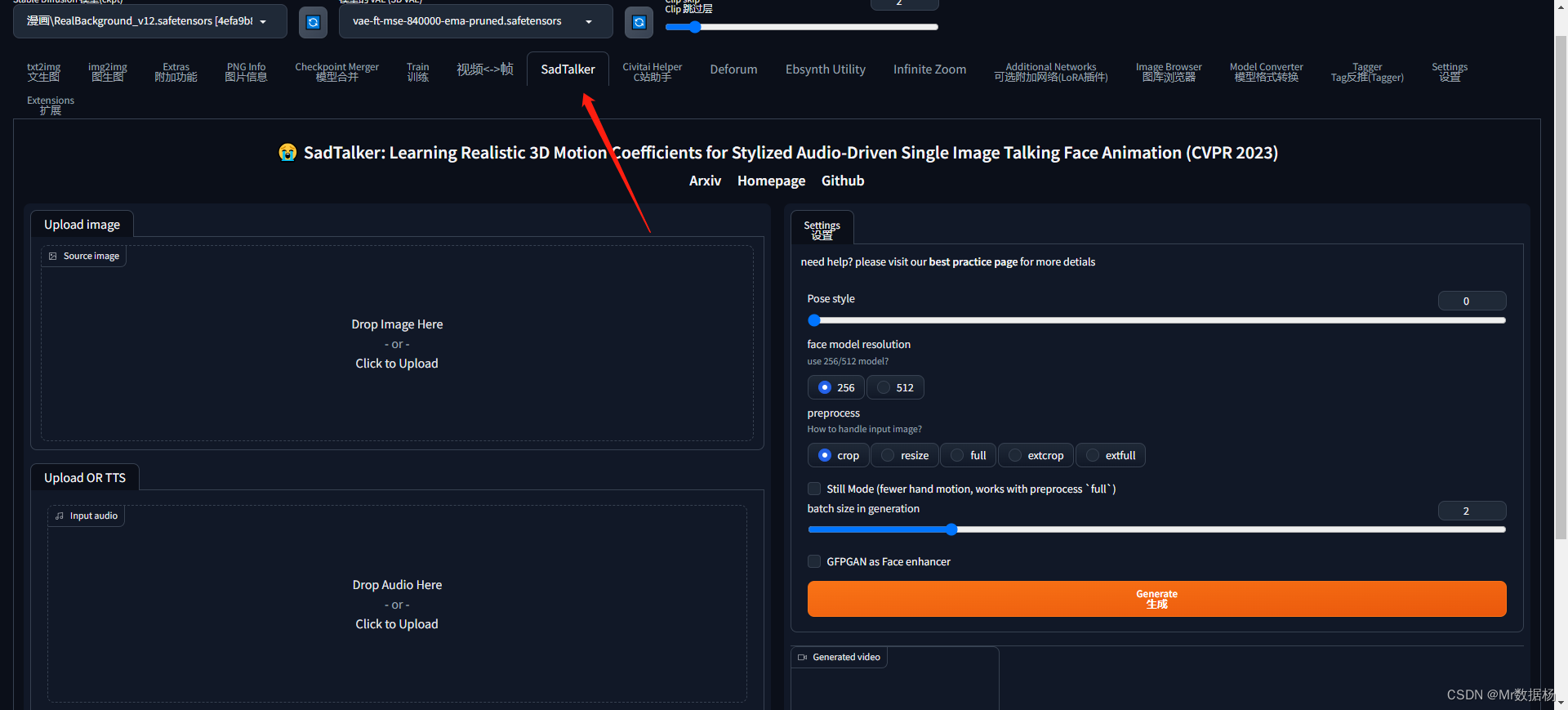Click the batch size number field

pos(1472,511)
